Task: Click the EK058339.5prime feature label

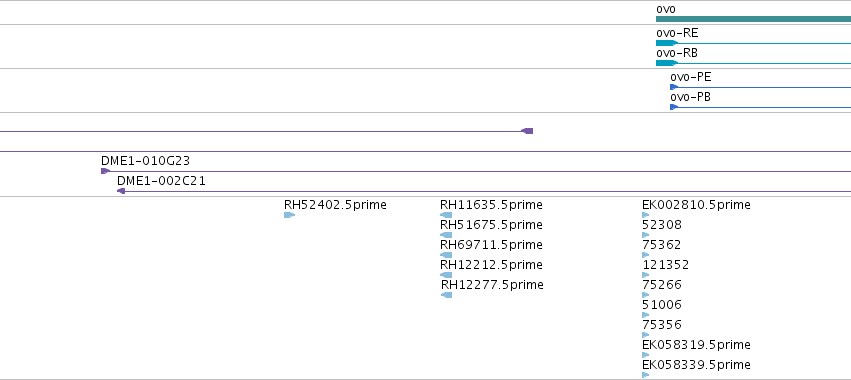Action: [696, 364]
